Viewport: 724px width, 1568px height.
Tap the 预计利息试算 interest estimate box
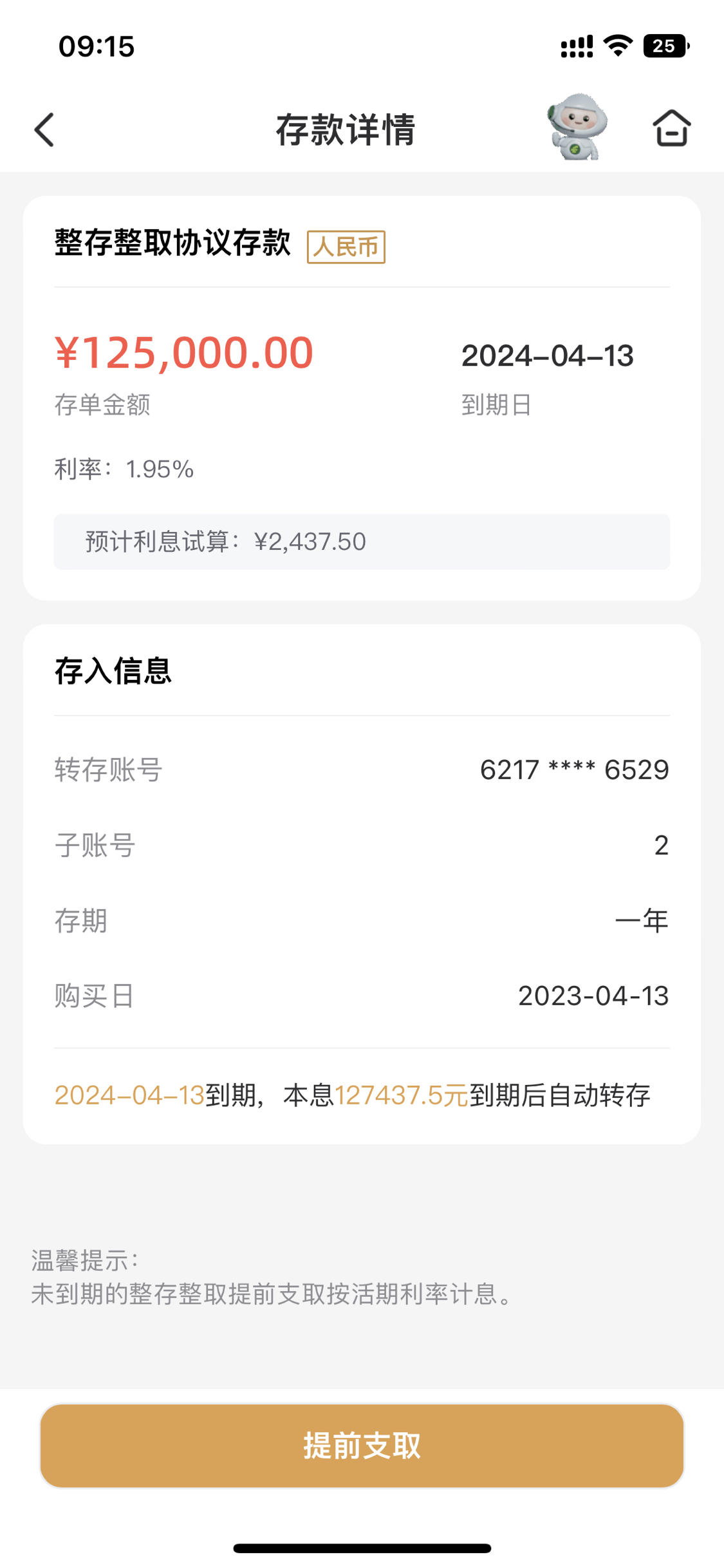[x=362, y=542]
